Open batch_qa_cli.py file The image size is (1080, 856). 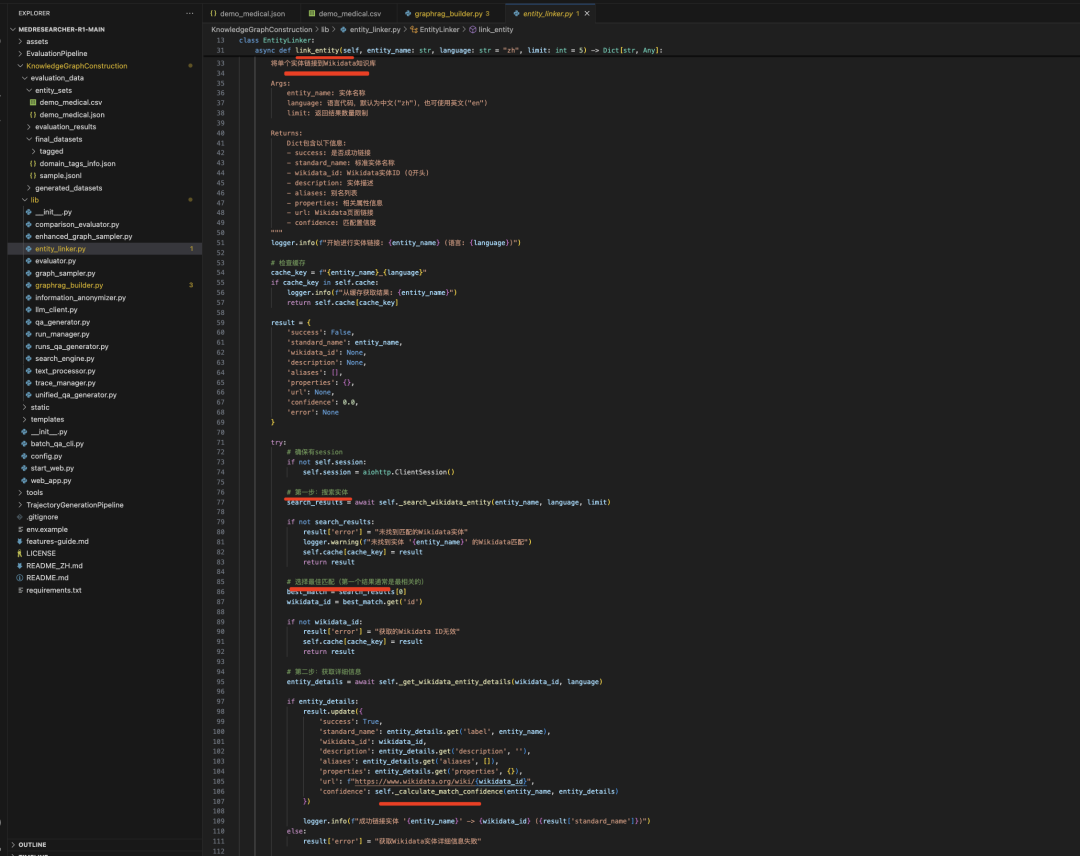(x=57, y=443)
